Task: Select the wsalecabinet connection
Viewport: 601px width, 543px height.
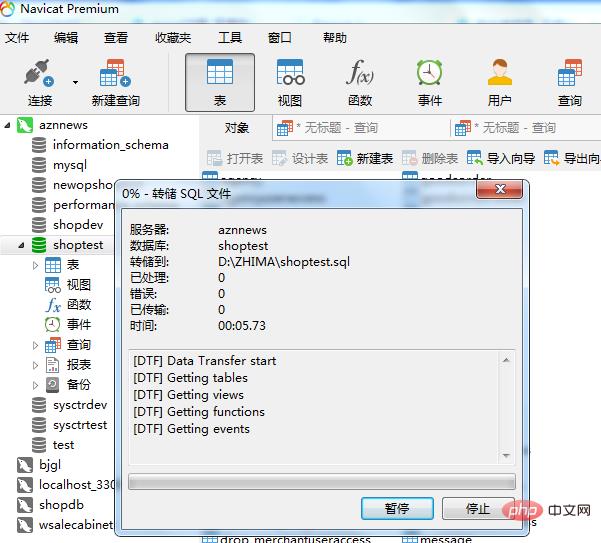Action: (x=65, y=525)
